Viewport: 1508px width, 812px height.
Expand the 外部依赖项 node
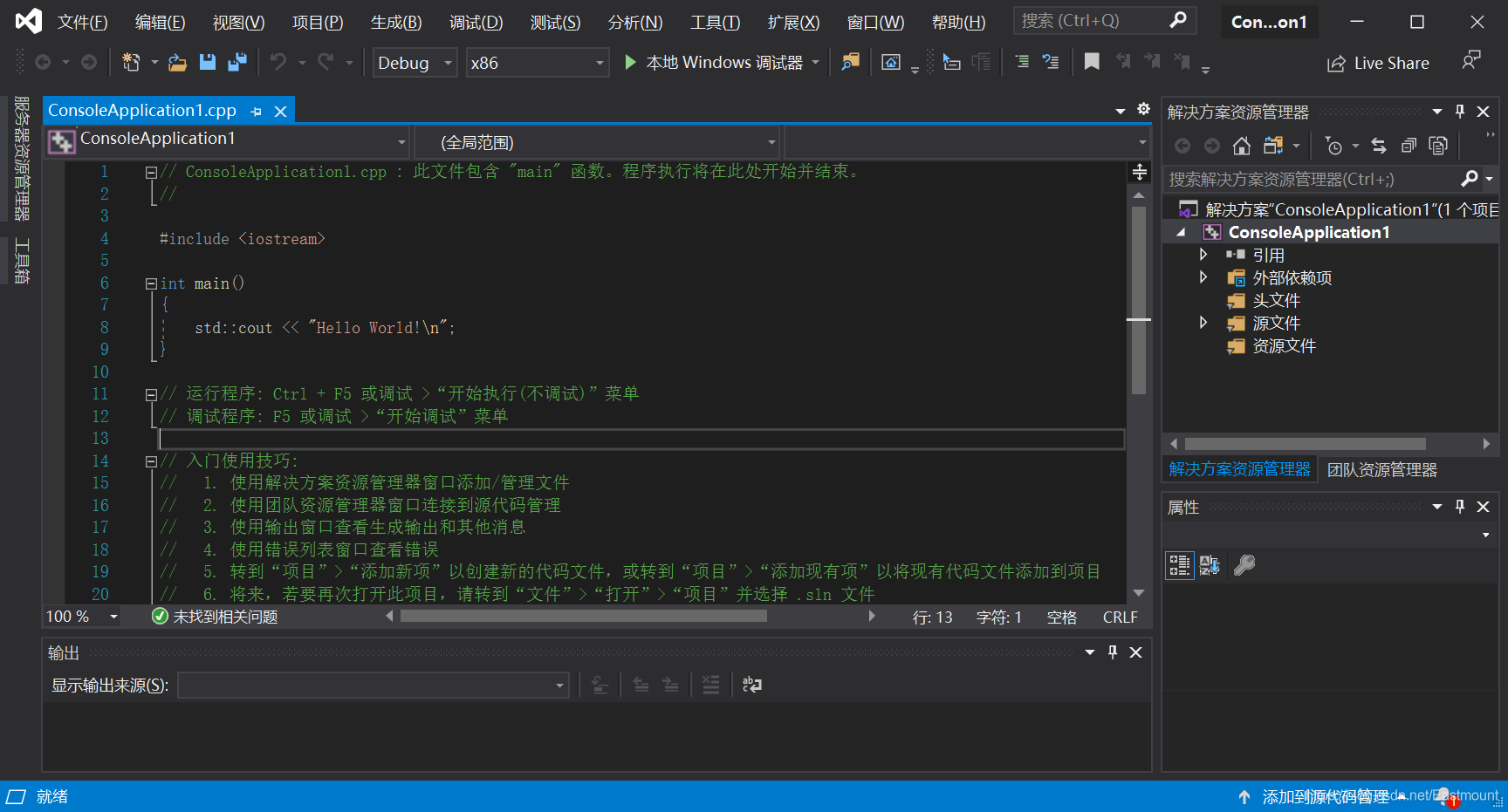(1203, 277)
